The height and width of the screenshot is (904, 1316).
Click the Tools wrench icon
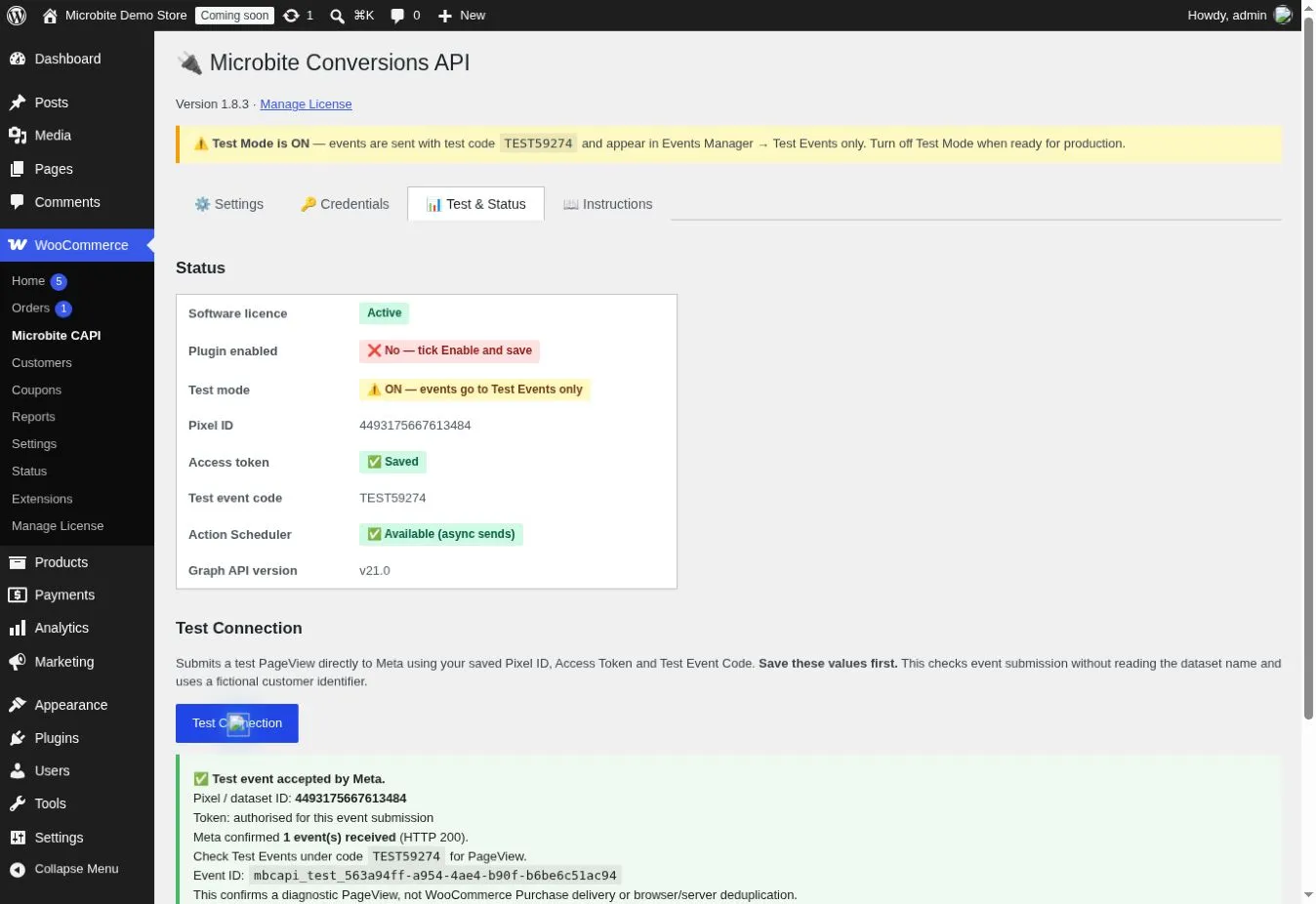pyautogui.click(x=18, y=803)
